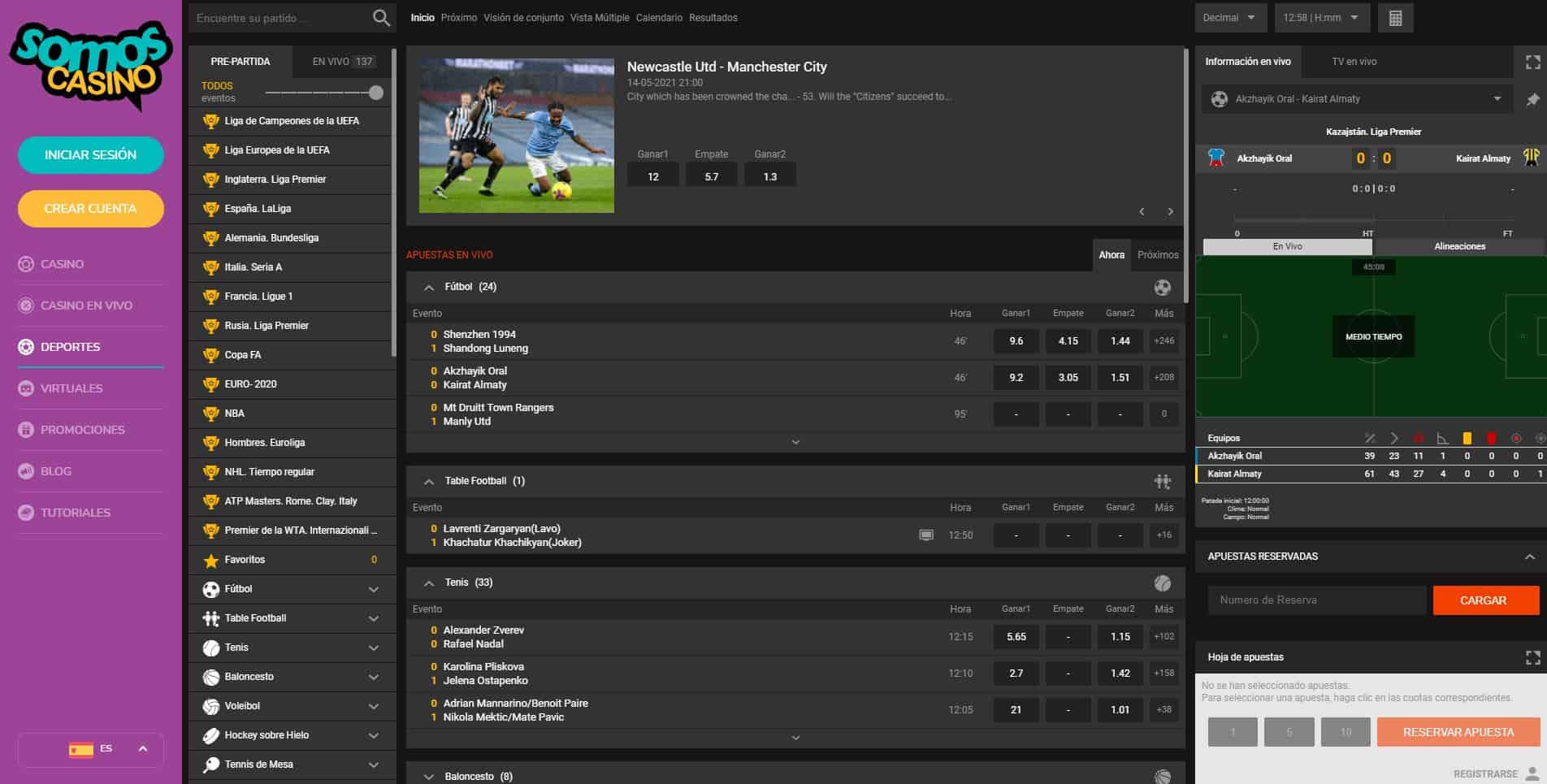
Task: Open Visión de conjunto tab
Action: (523, 18)
